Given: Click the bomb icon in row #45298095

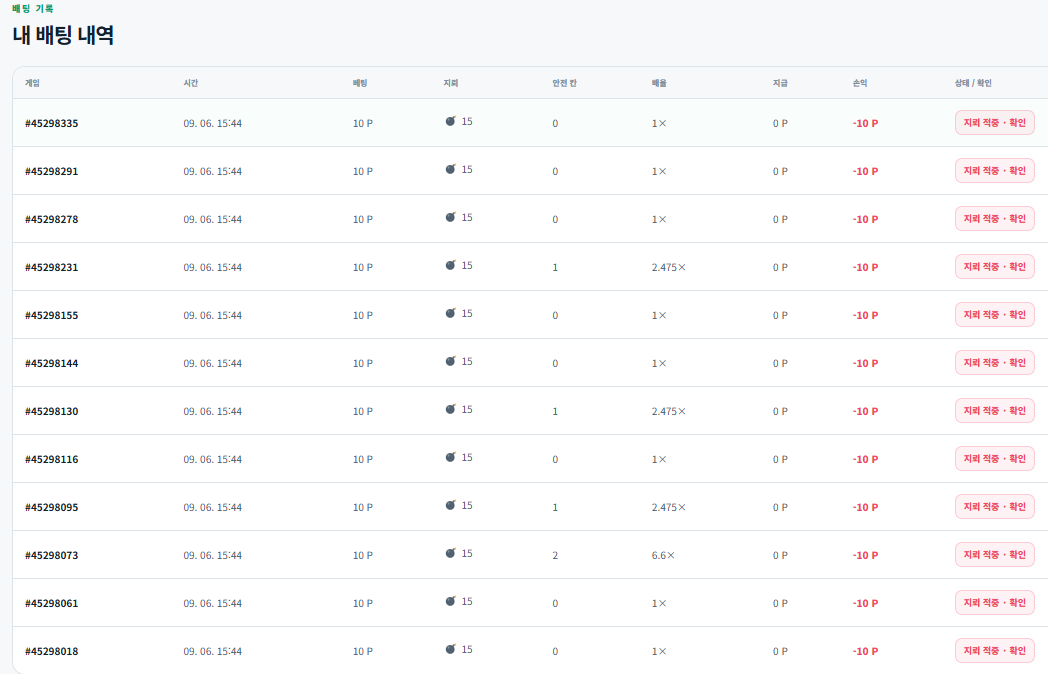Looking at the screenshot, I should (x=450, y=506).
